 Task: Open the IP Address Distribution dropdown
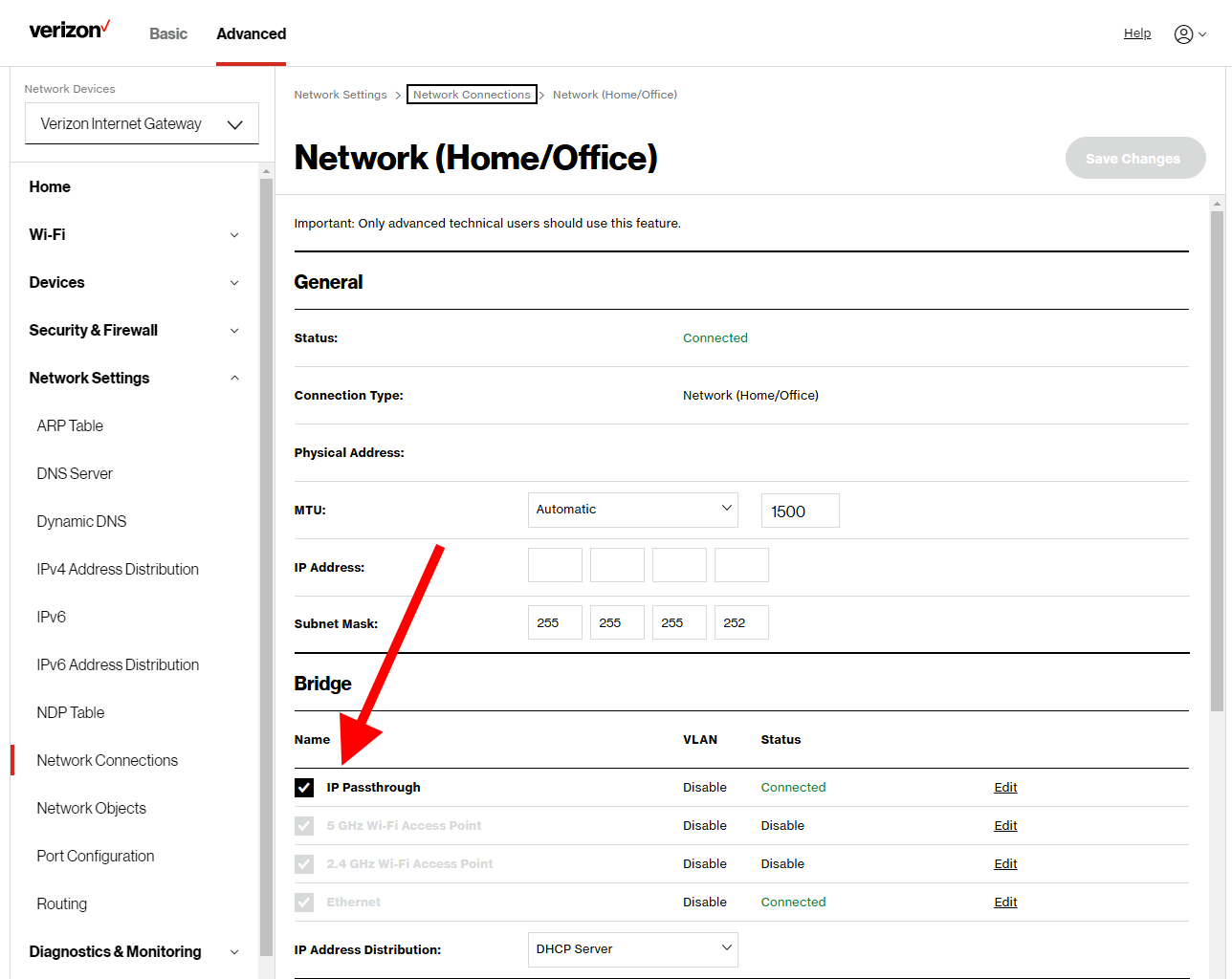(632, 949)
